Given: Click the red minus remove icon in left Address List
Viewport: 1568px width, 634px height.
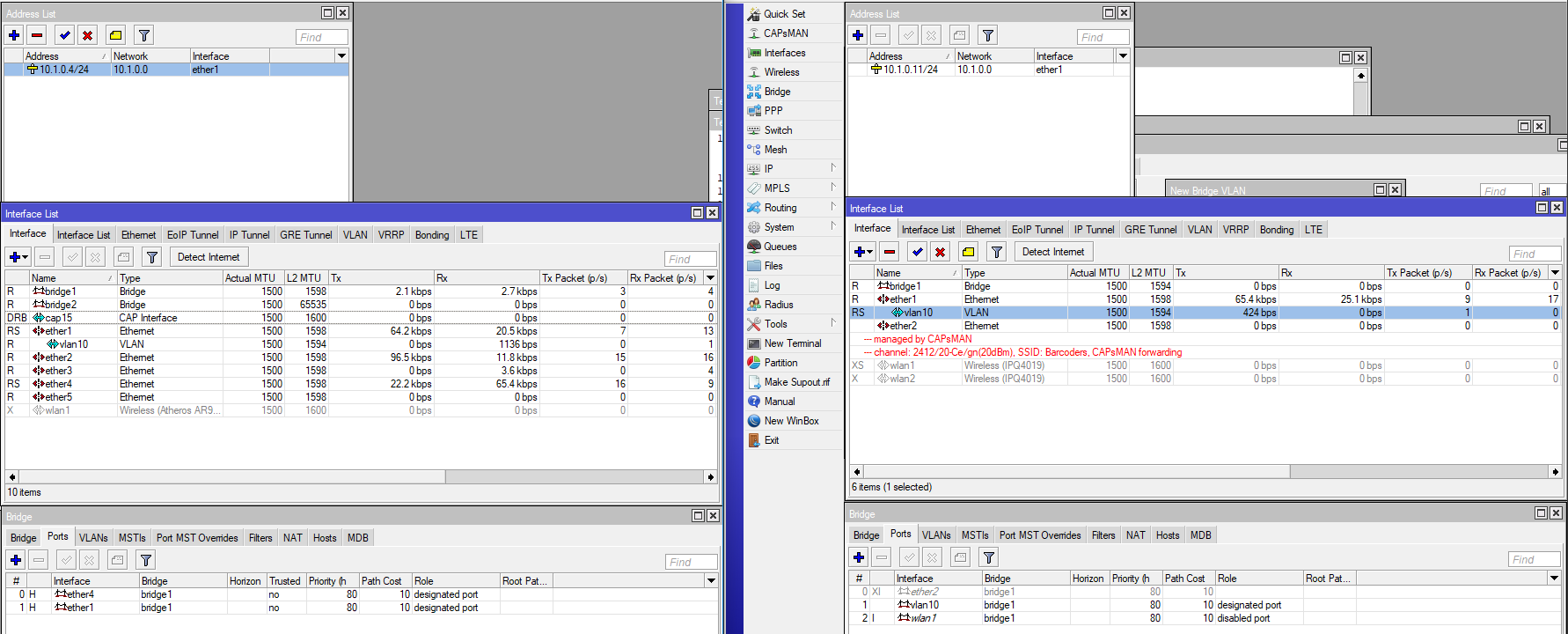Looking at the screenshot, I should [x=37, y=35].
